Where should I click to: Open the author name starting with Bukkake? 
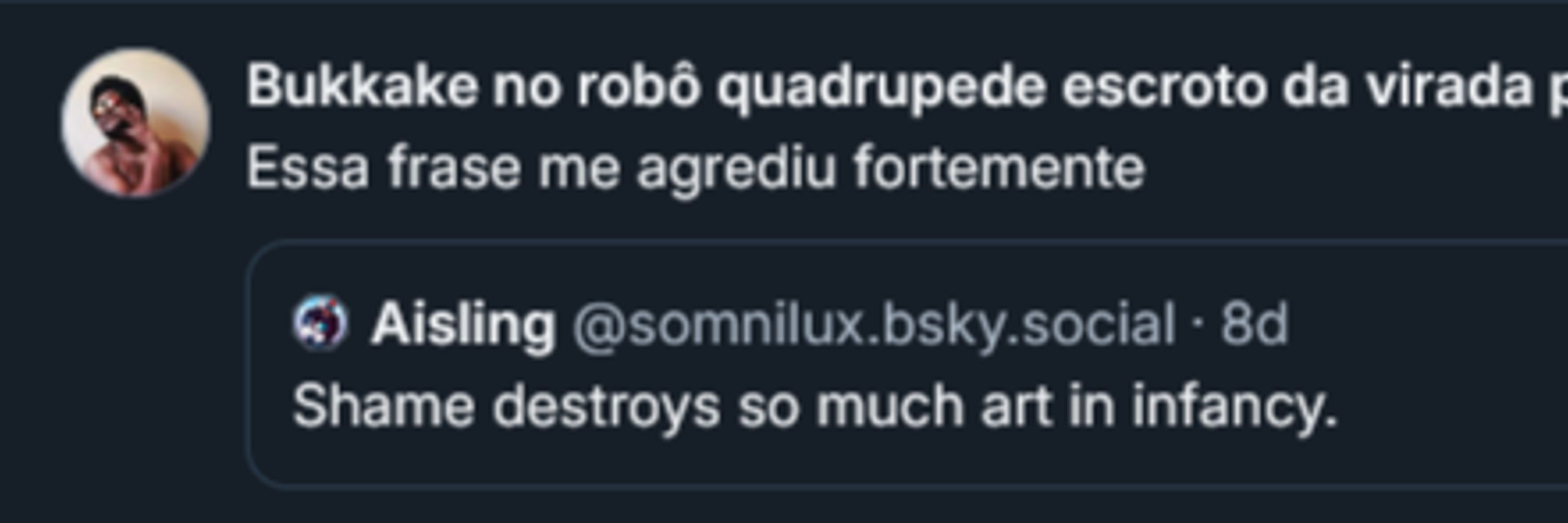(x=907, y=88)
